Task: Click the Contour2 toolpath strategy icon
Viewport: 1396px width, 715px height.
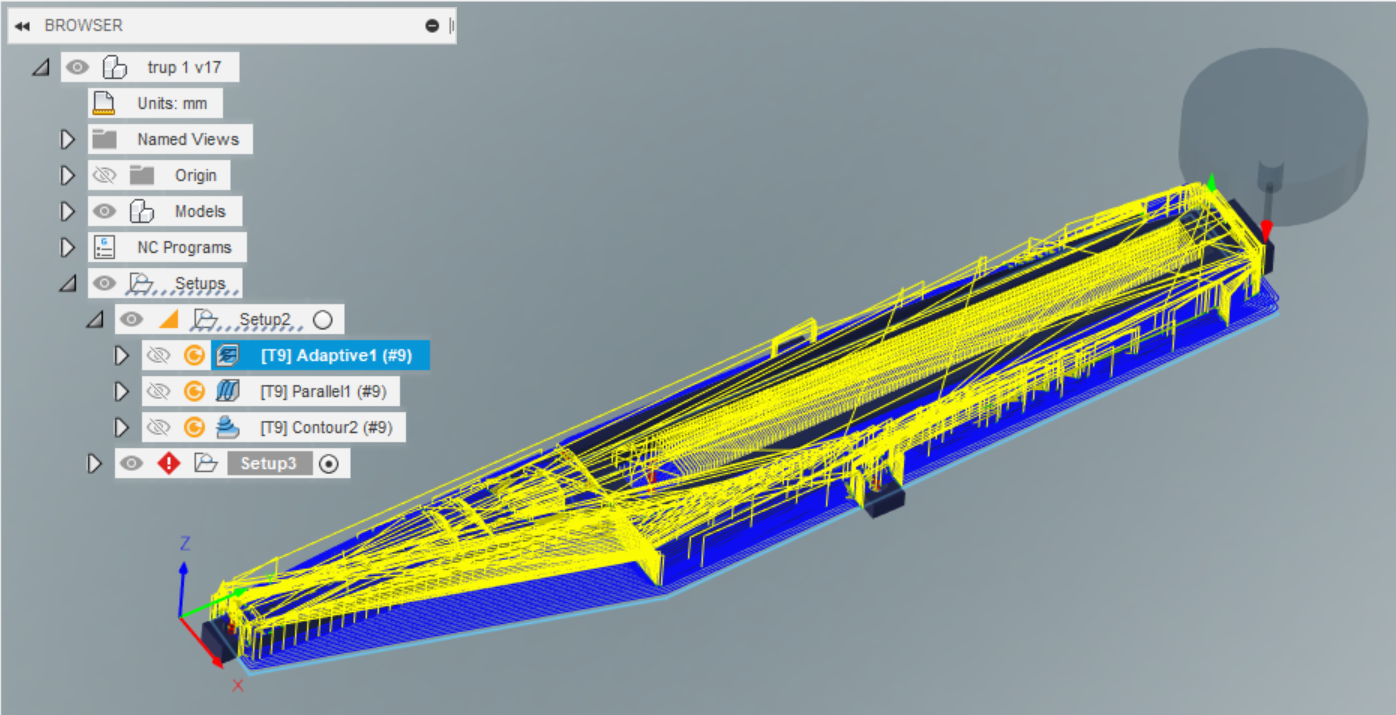Action: coord(227,427)
